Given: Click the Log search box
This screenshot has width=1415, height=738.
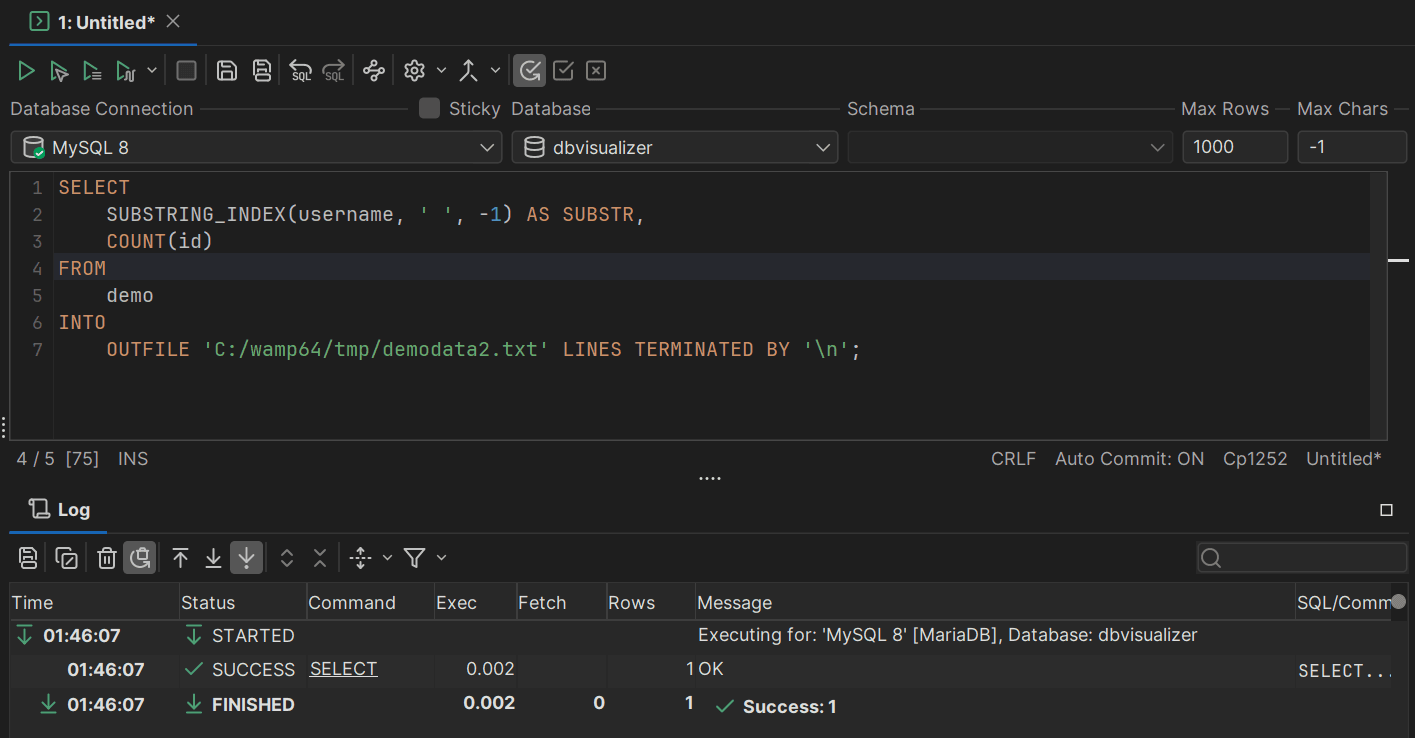Looking at the screenshot, I should 1300,557.
